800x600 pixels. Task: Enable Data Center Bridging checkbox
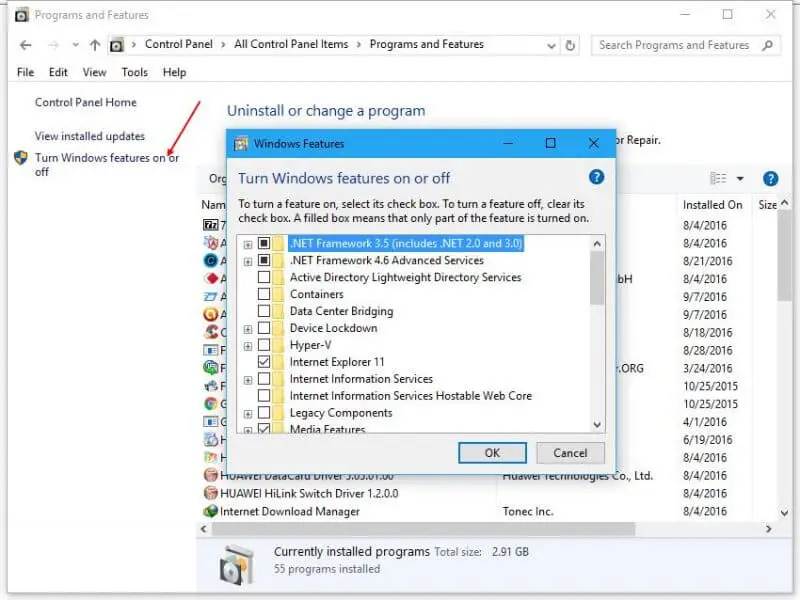tap(264, 311)
